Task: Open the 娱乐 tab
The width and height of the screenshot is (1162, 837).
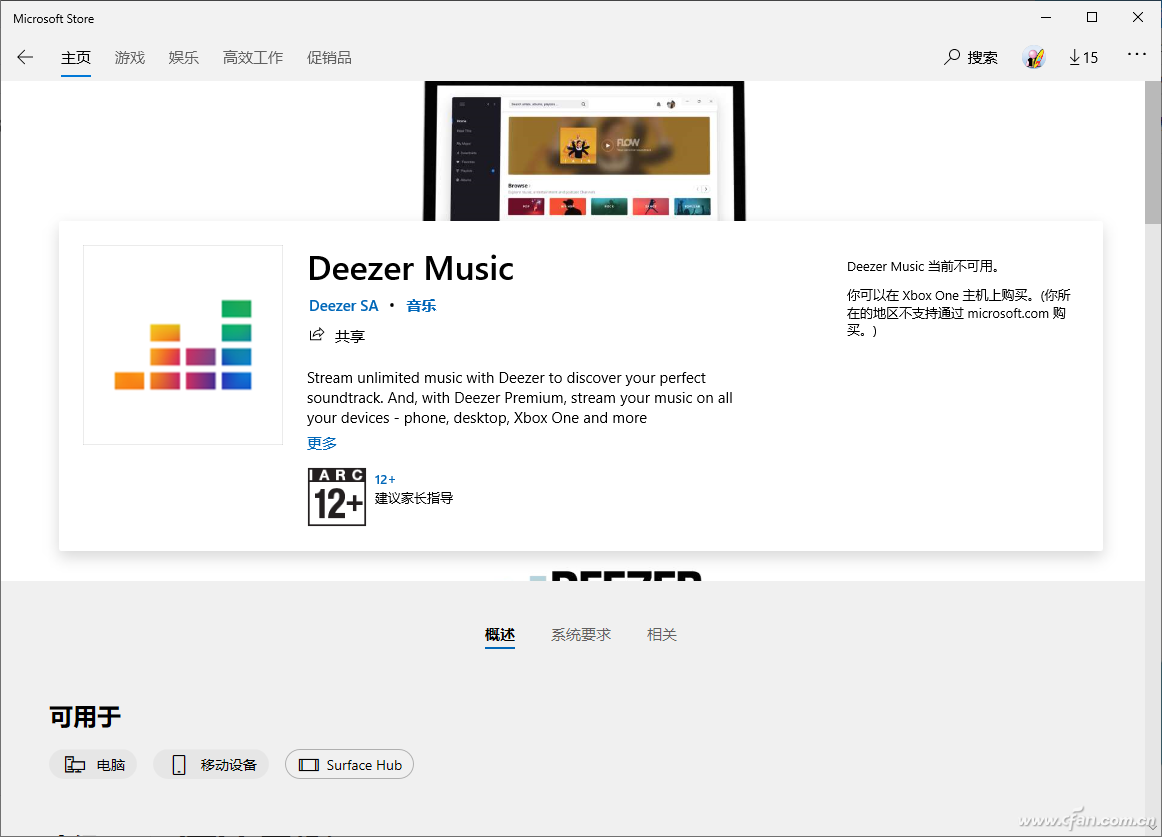Action: pyautogui.click(x=184, y=57)
